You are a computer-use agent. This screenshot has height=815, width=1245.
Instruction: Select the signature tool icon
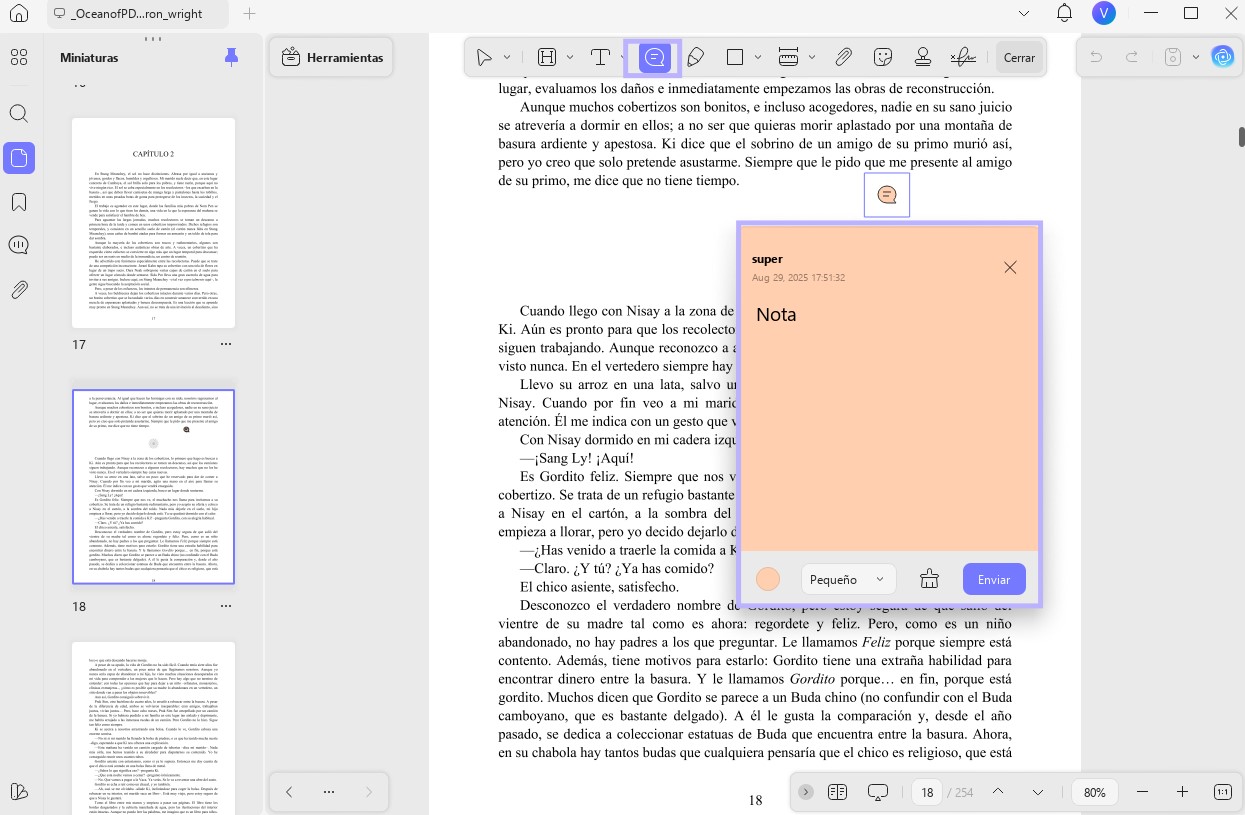point(963,57)
